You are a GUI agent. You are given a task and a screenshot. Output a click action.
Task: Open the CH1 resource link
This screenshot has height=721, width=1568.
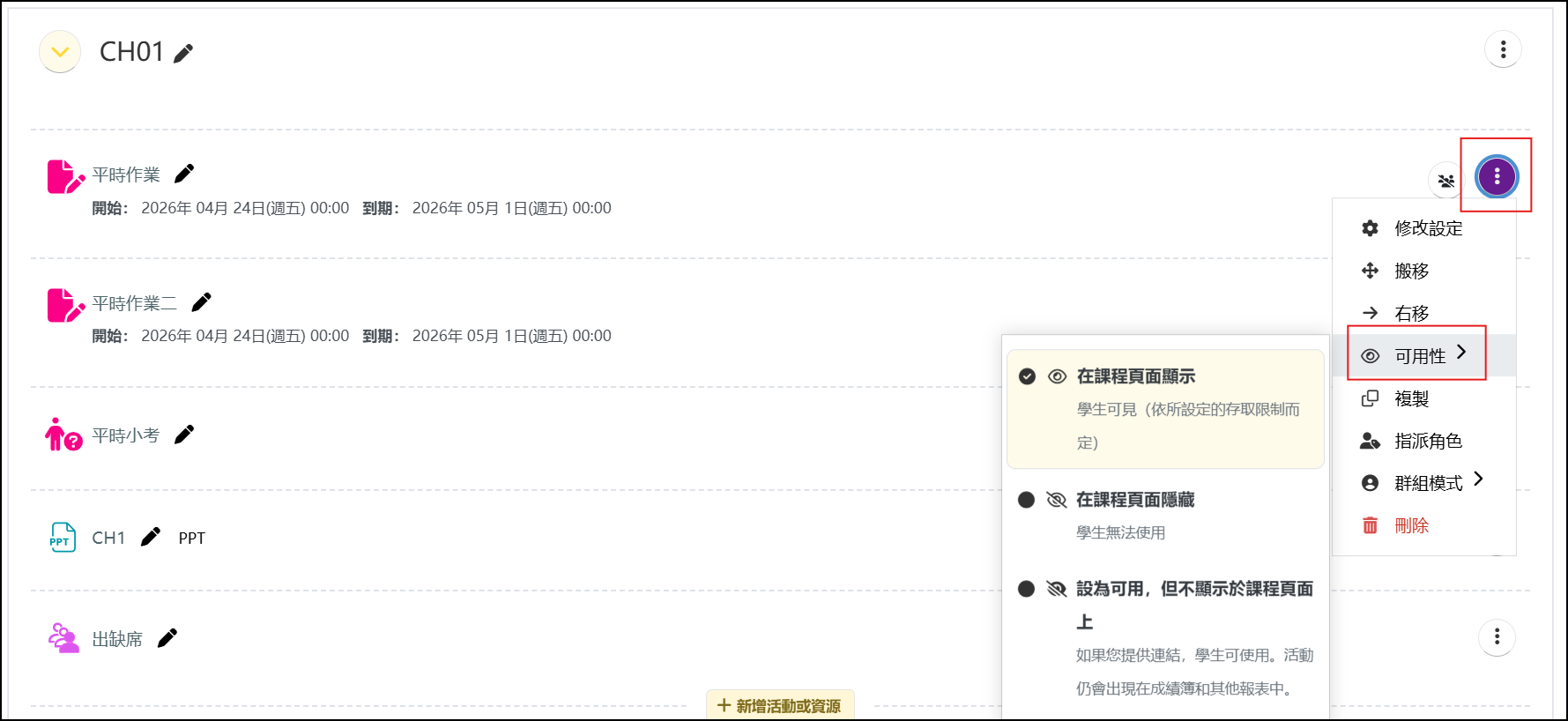click(108, 538)
